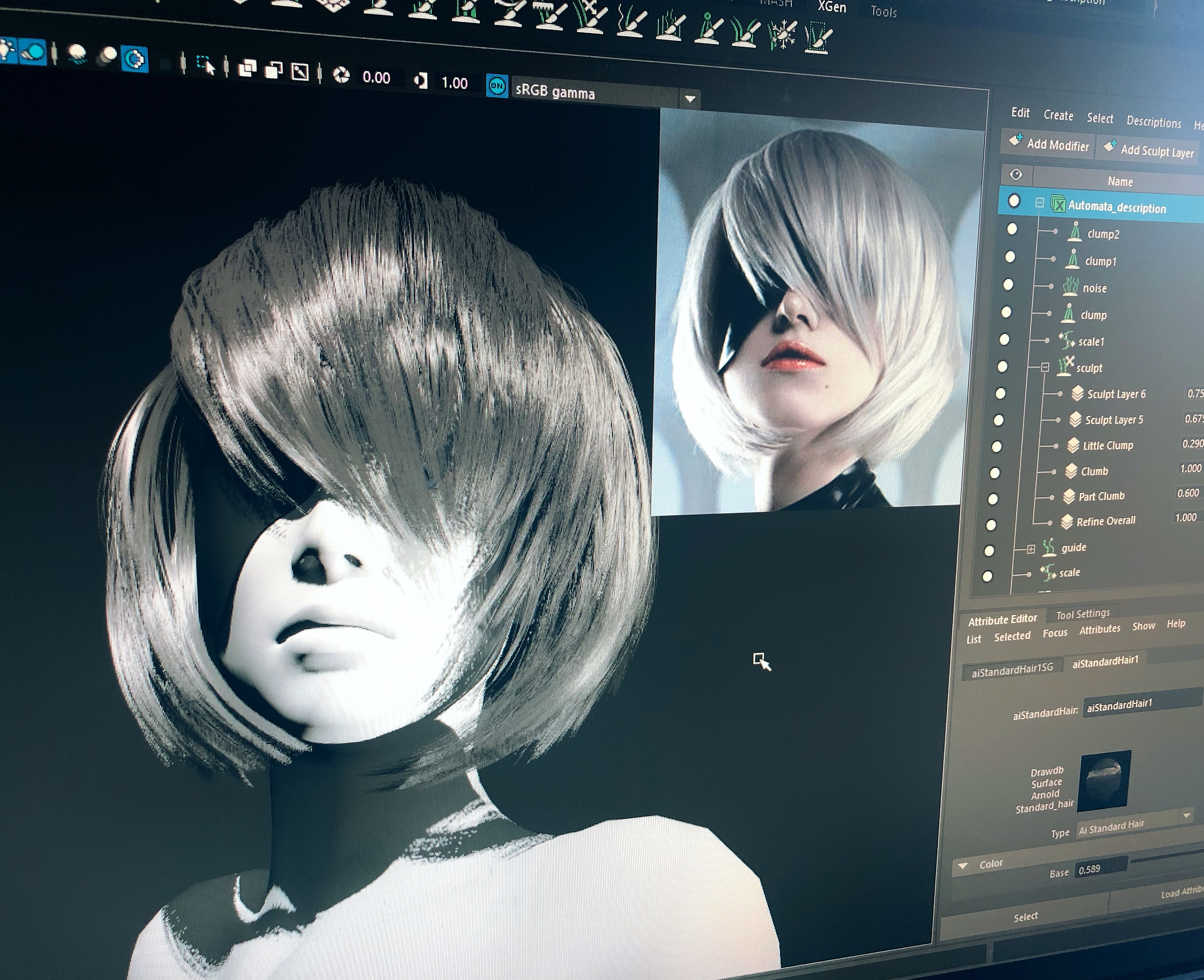Open the Create menu in XGen editor
1204x980 pixels.
pos(1058,115)
